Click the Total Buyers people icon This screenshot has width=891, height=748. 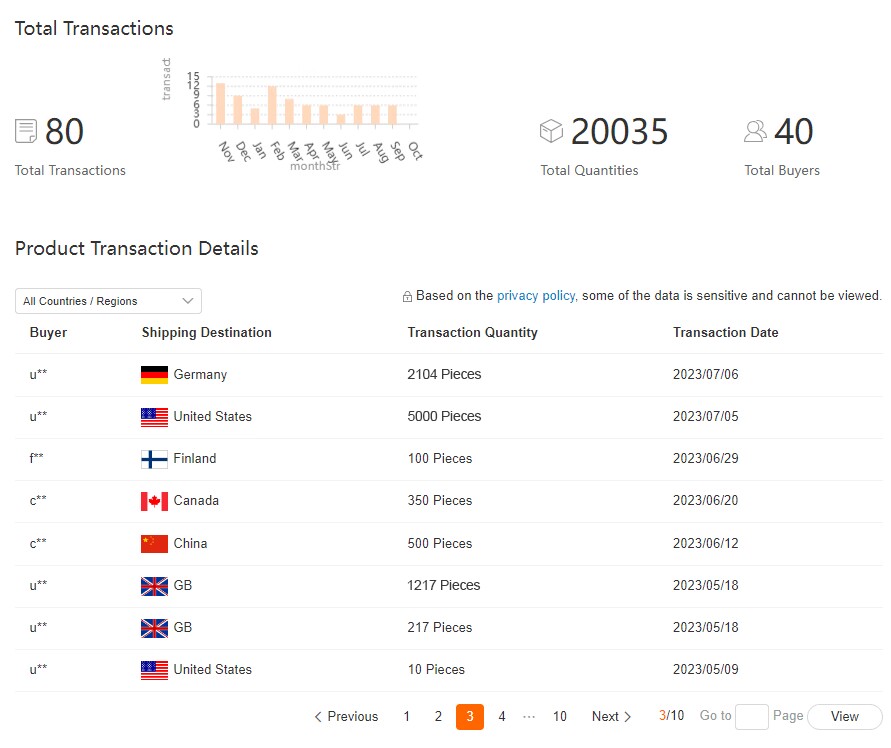point(755,131)
